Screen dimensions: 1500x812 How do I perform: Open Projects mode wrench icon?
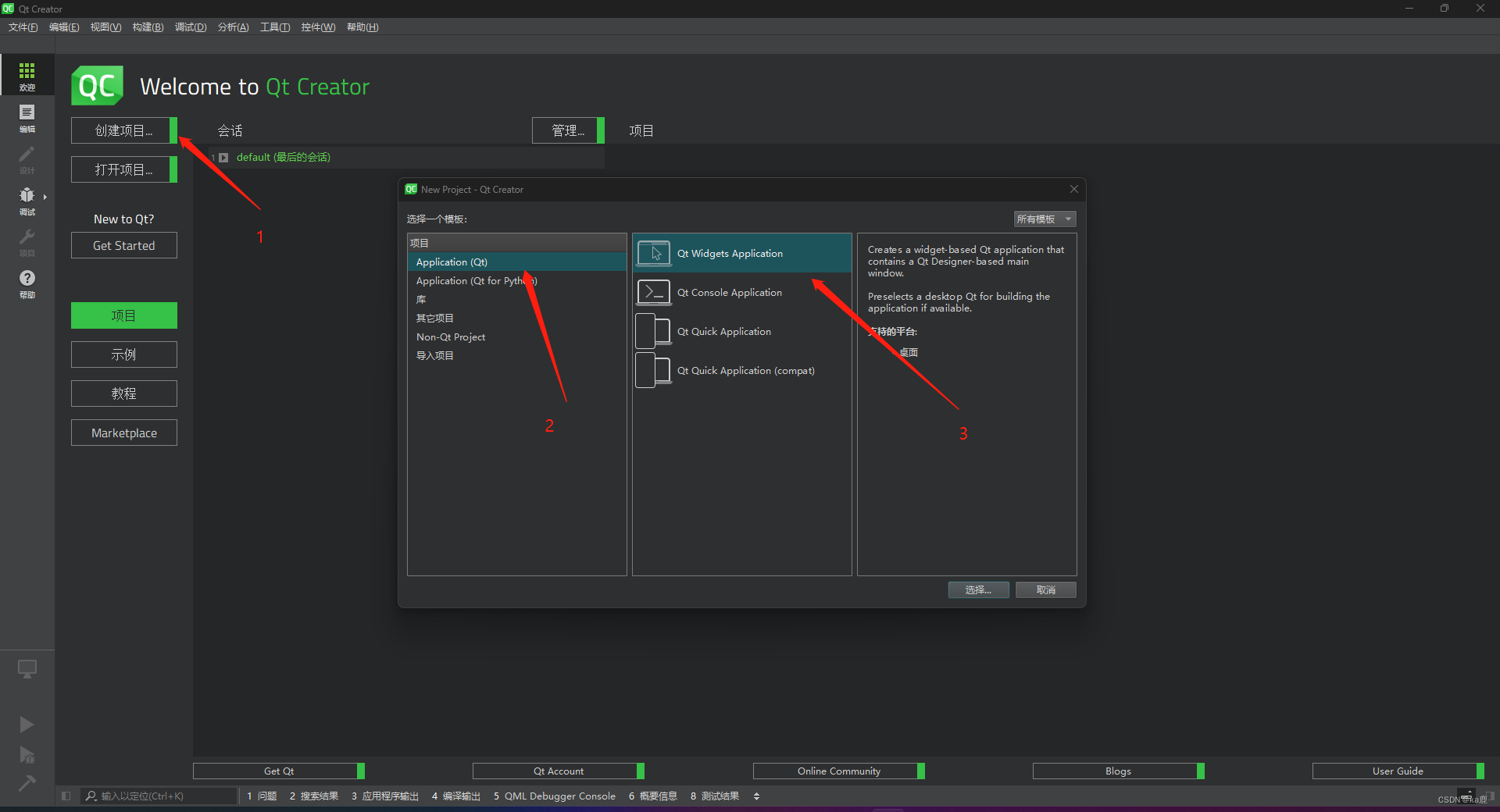click(27, 242)
